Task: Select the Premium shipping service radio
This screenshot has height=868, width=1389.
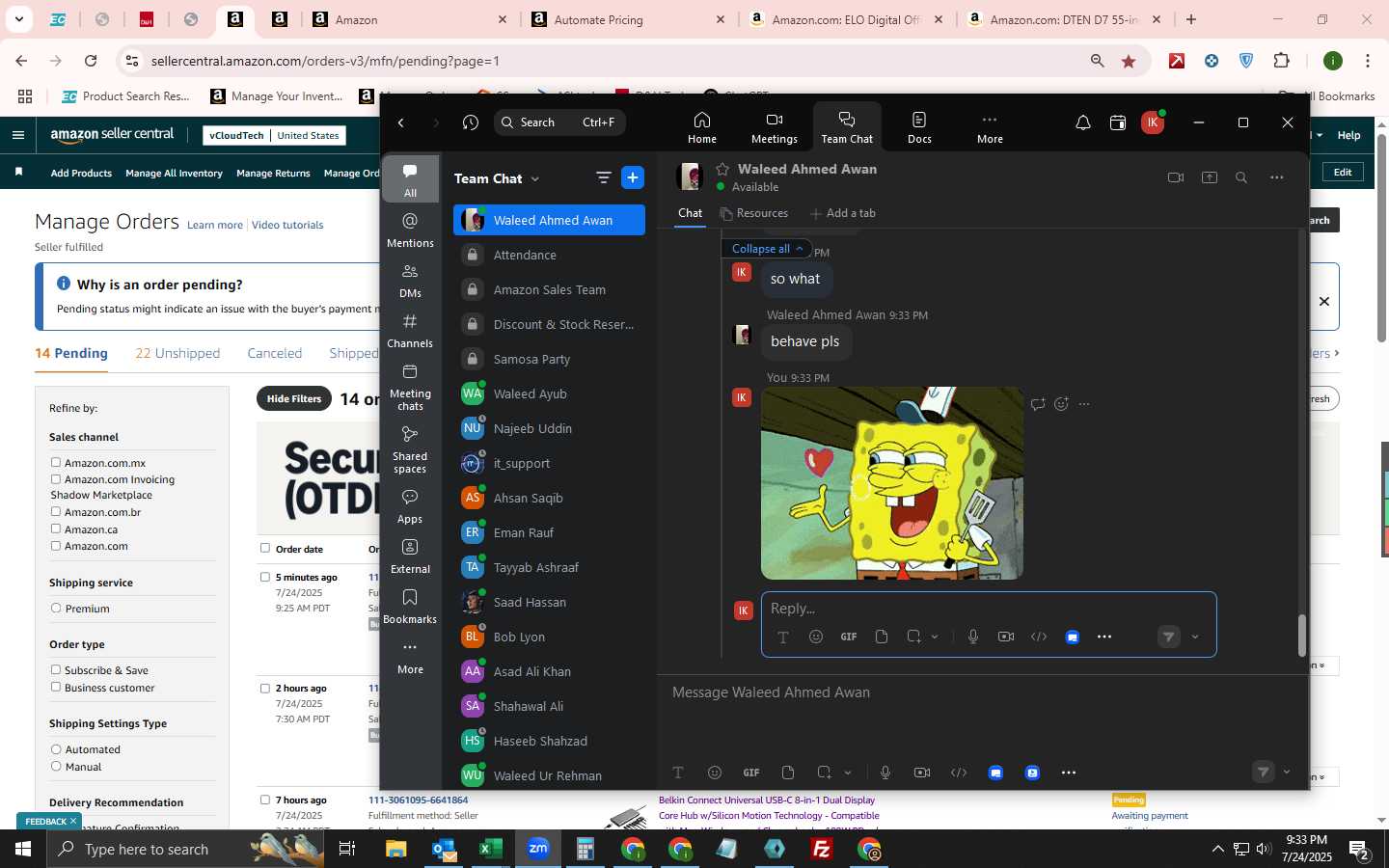Action: [x=56, y=609]
